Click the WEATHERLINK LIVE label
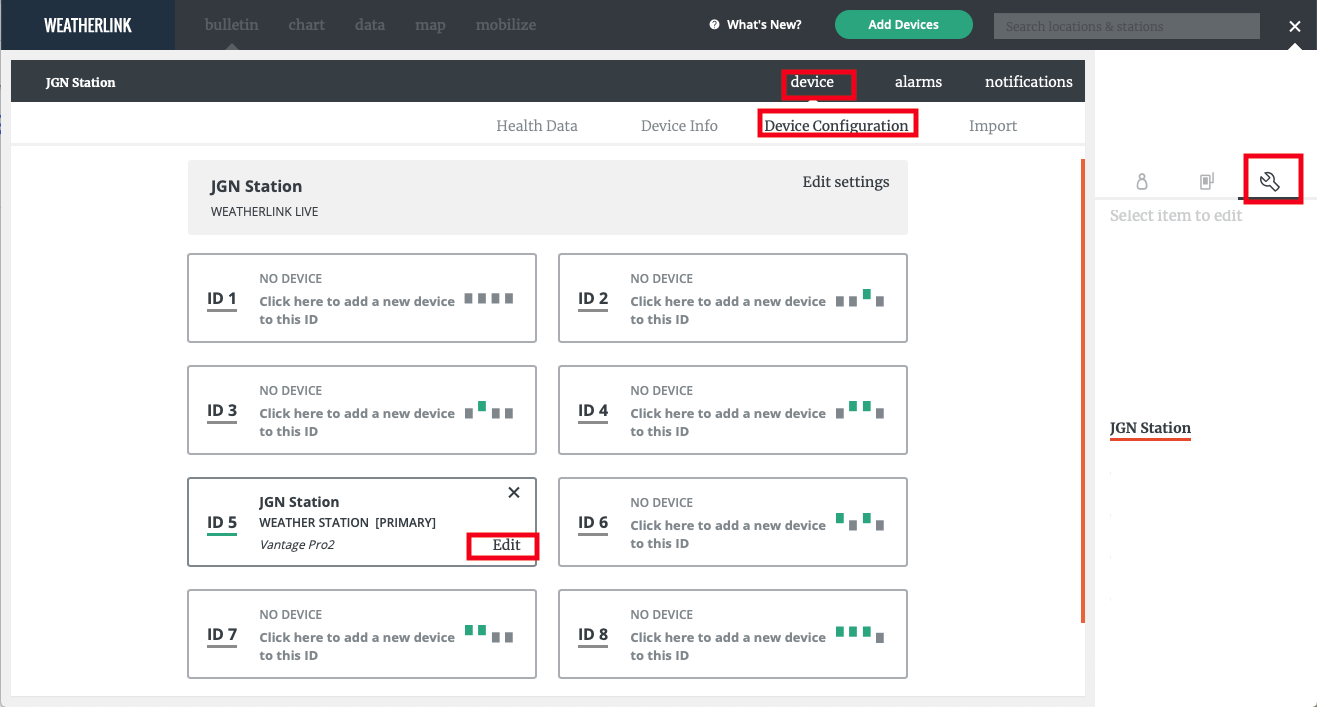Viewport: 1317px width, 707px height. click(x=264, y=212)
